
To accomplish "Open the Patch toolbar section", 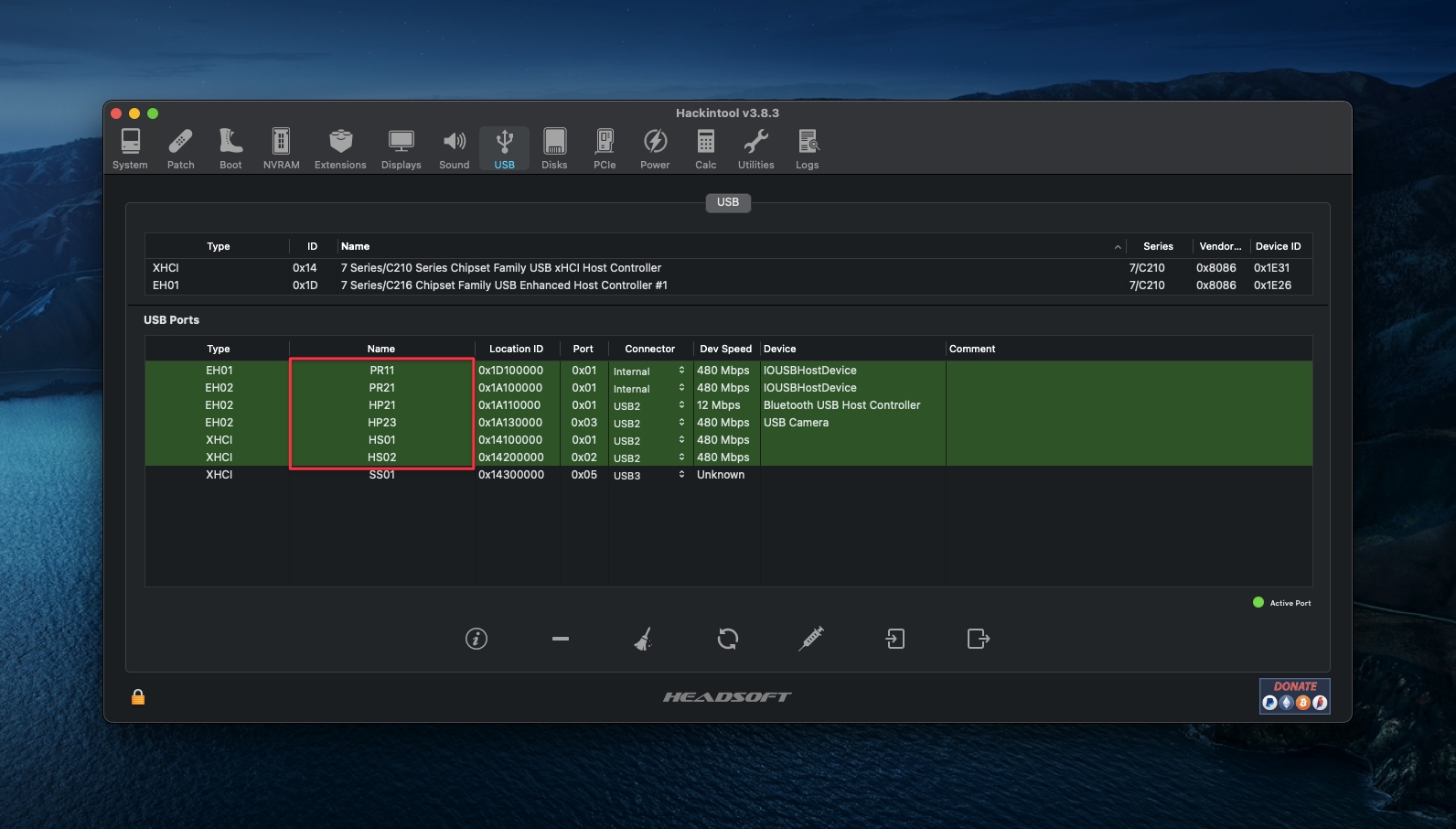I will (x=180, y=149).
